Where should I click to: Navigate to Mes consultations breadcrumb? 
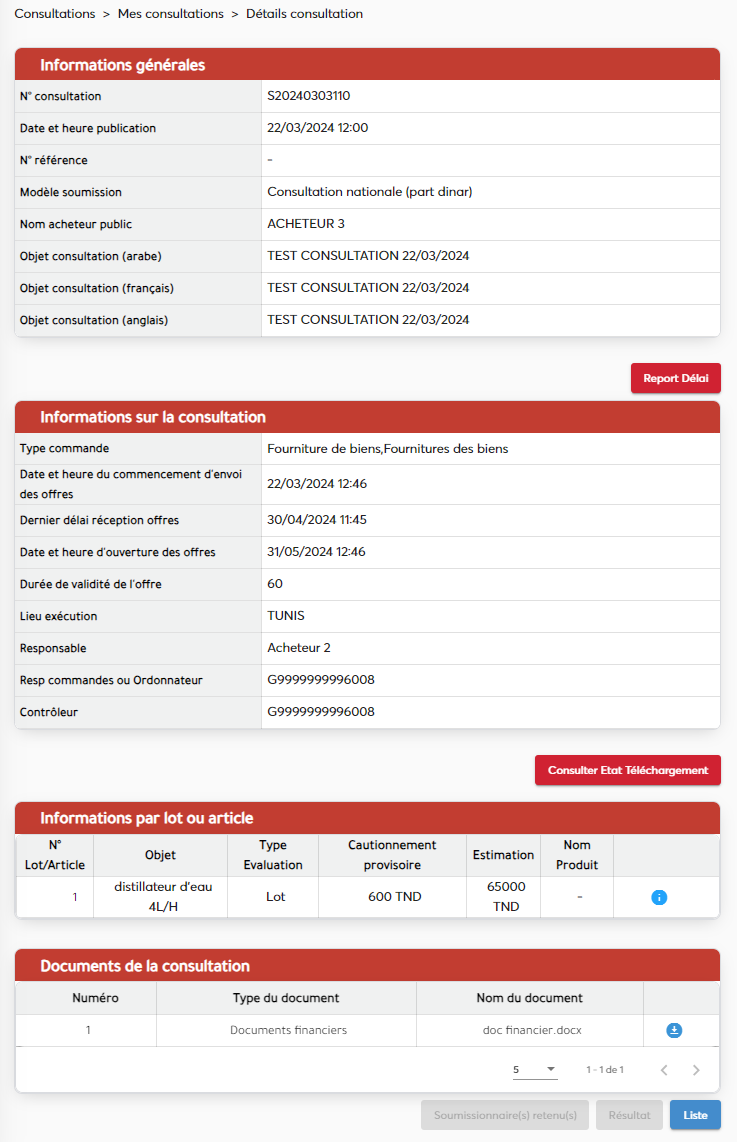170,14
